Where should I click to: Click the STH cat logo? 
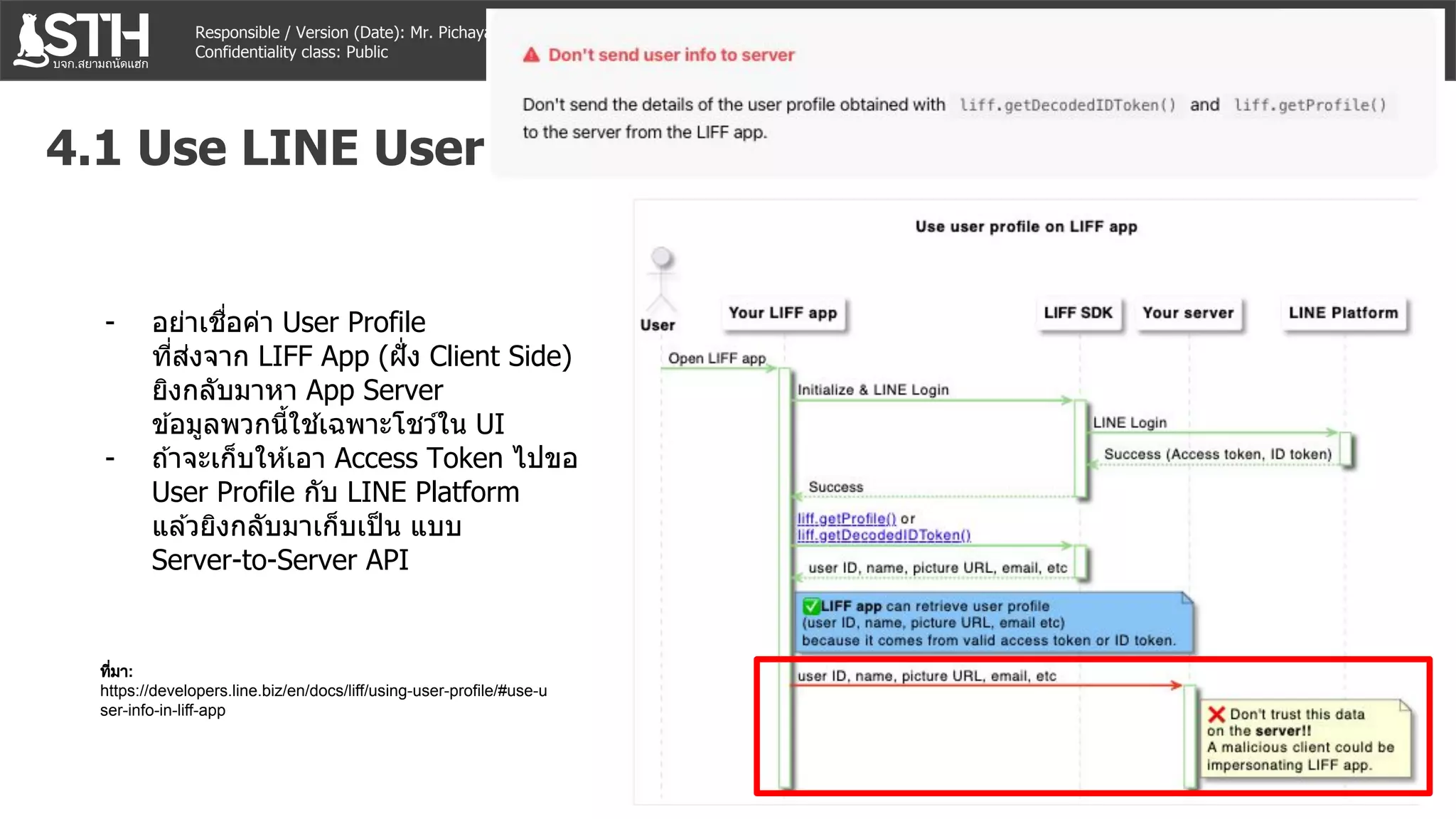81,40
